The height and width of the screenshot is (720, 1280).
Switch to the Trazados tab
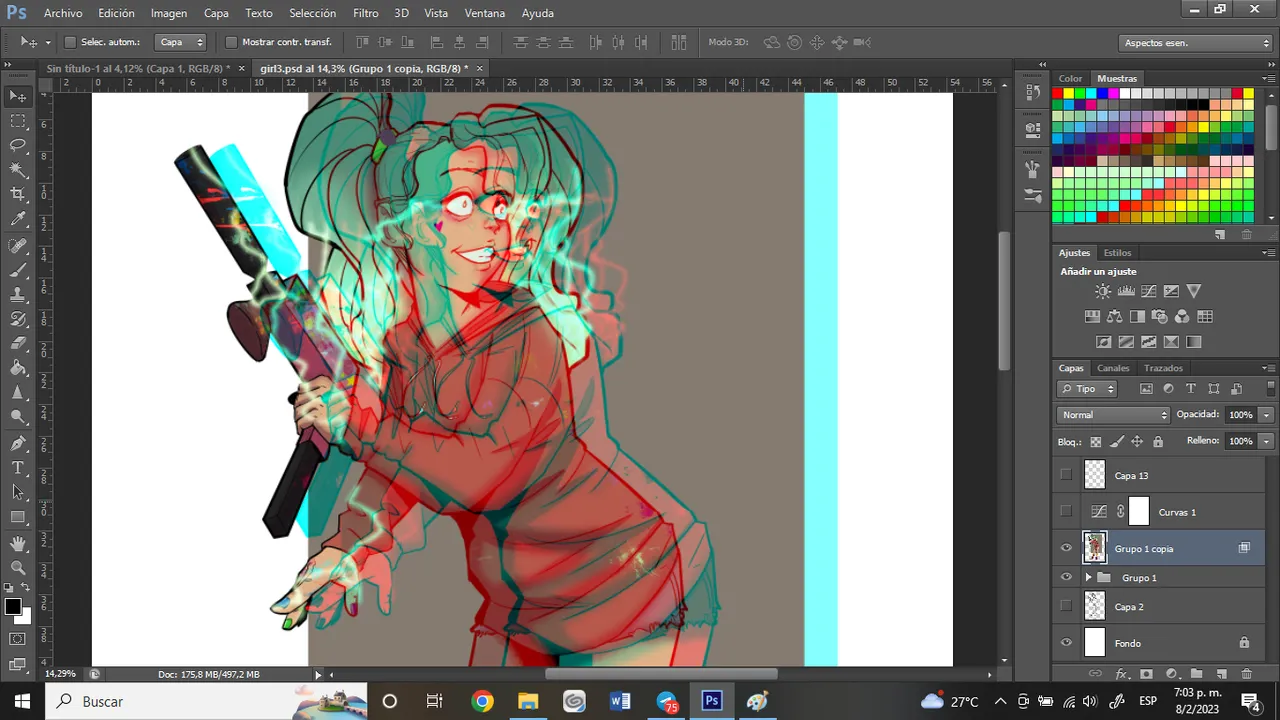(1163, 368)
